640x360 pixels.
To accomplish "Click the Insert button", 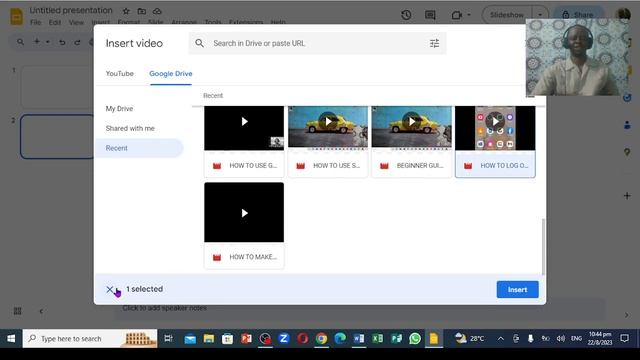I will 517,289.
